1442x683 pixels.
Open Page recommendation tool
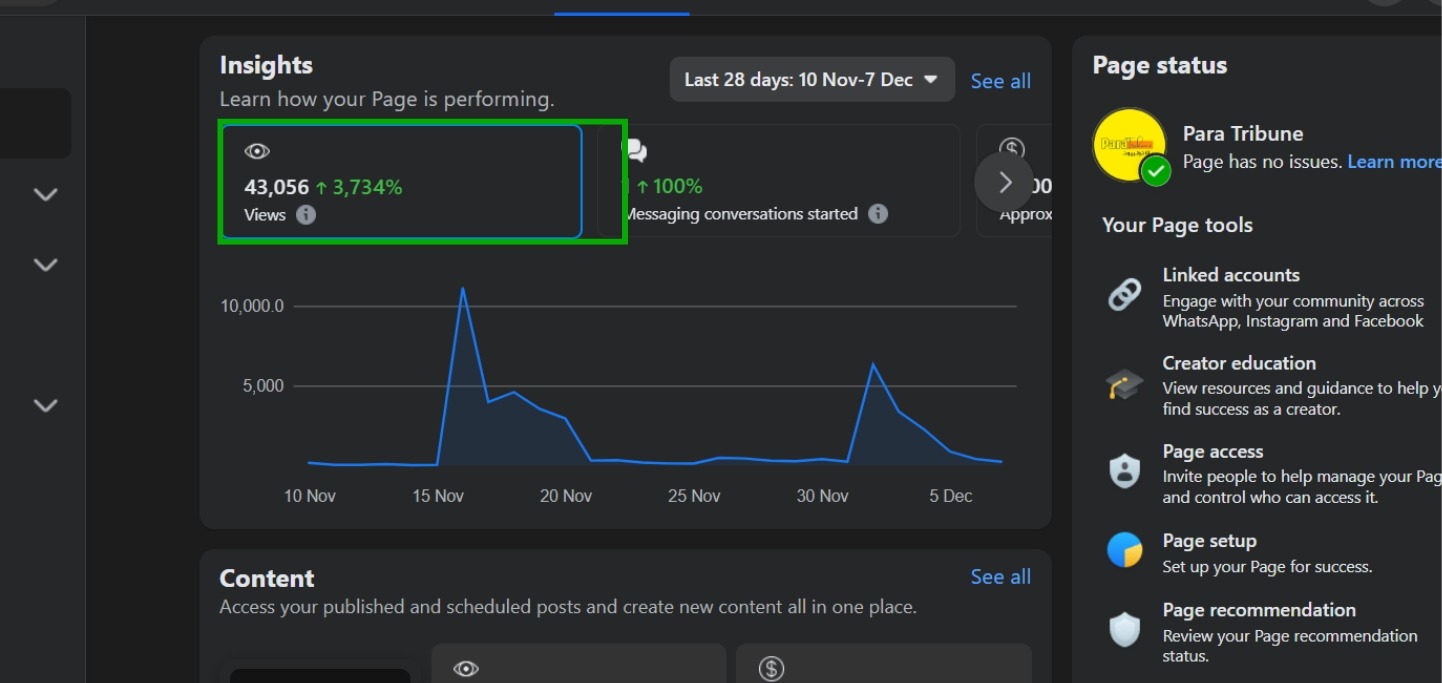pos(1272,632)
